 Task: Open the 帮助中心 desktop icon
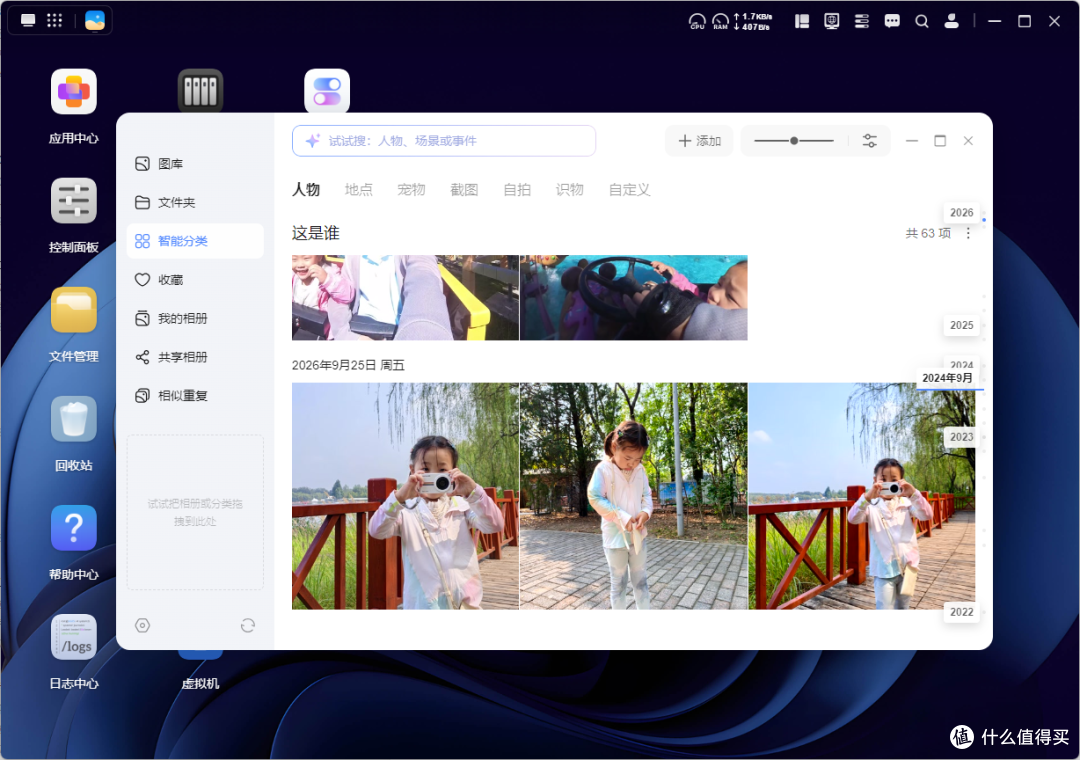[x=74, y=528]
